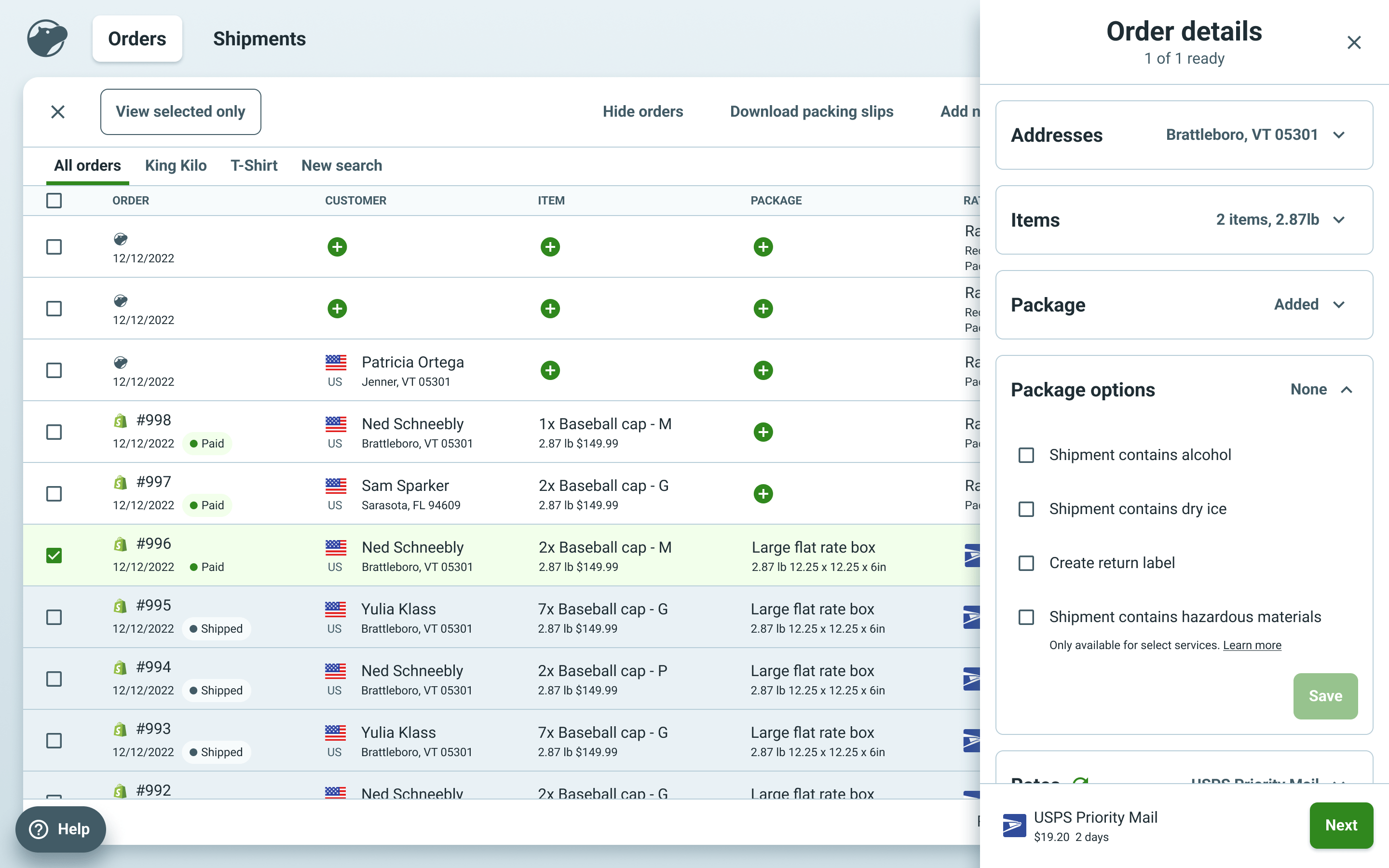Switch to the Shipments tab

259,39
